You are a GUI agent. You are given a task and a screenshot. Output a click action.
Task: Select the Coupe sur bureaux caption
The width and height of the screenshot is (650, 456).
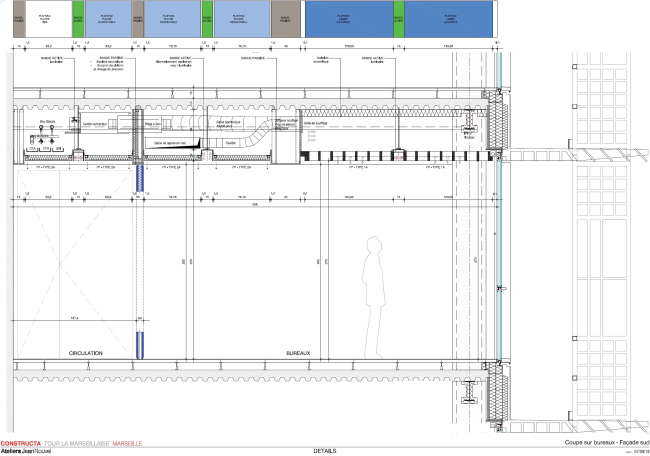pos(599,442)
